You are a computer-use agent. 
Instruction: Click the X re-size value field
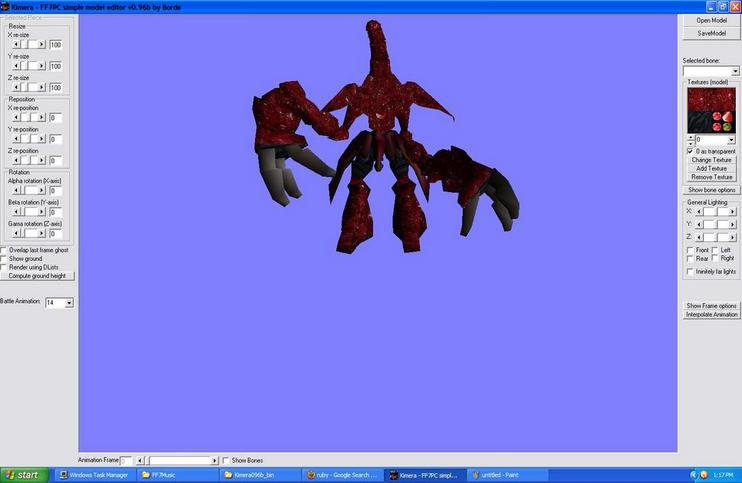55,45
